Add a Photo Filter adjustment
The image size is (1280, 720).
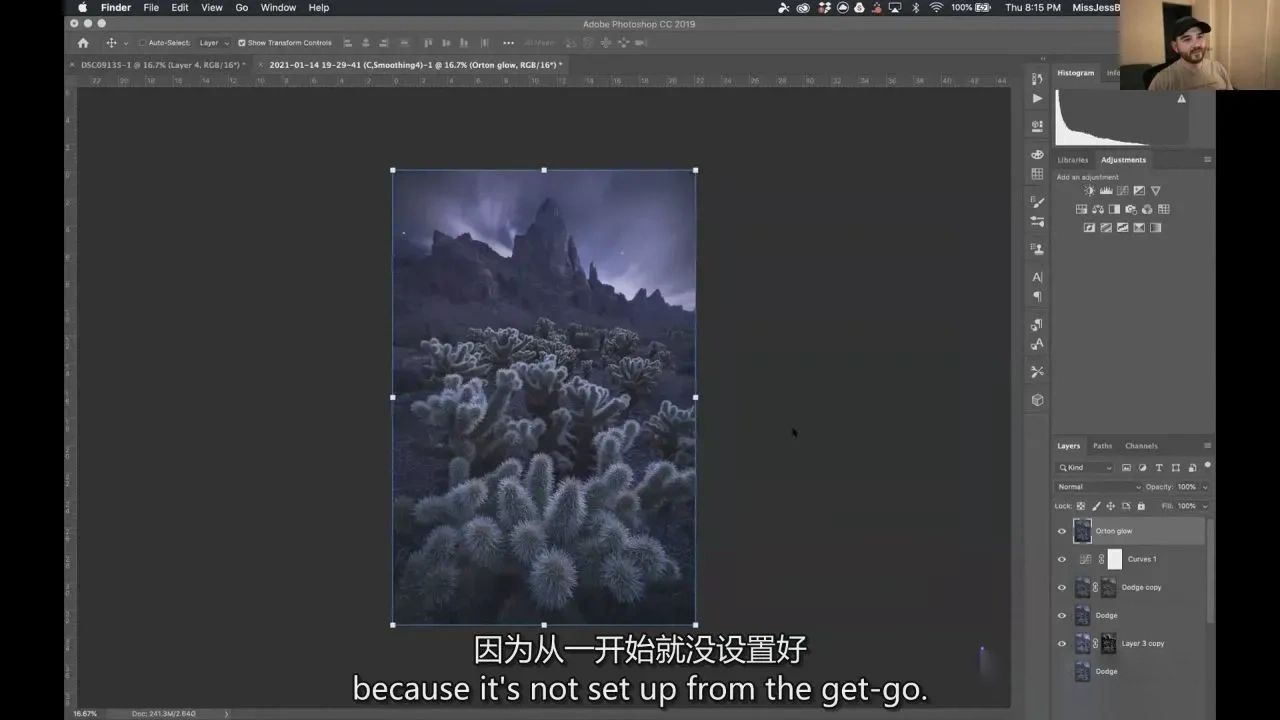point(1131,209)
